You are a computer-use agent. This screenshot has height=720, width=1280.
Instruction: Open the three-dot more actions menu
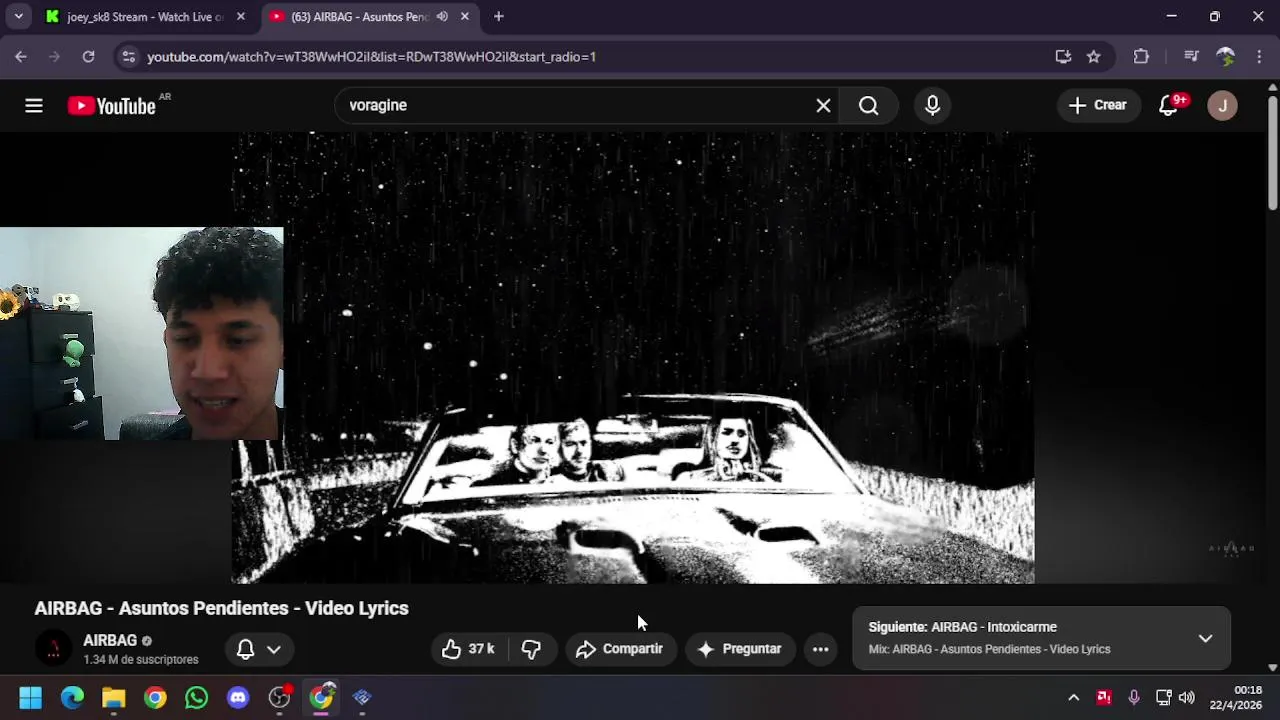(x=820, y=649)
